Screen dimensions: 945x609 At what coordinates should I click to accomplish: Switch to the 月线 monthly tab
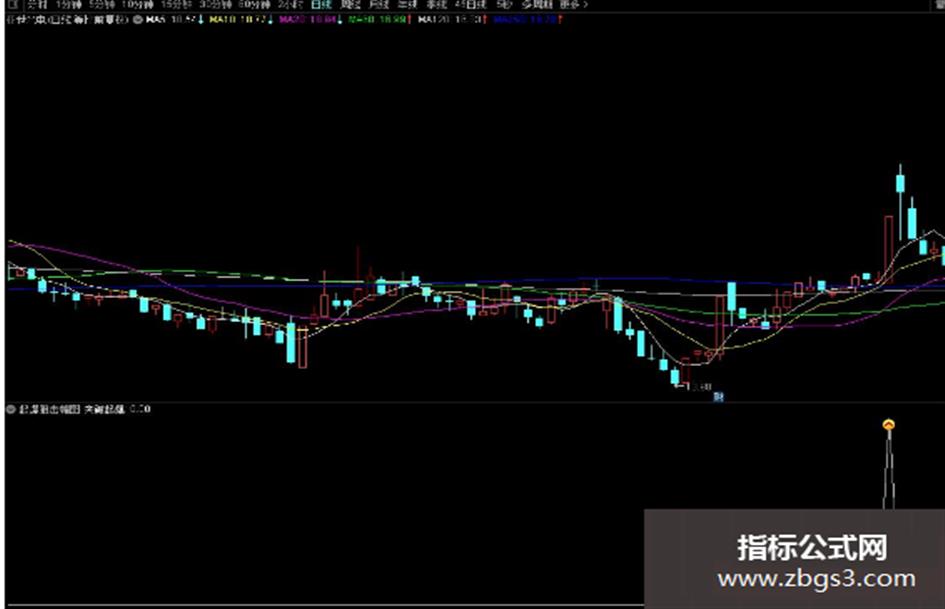[378, 4]
